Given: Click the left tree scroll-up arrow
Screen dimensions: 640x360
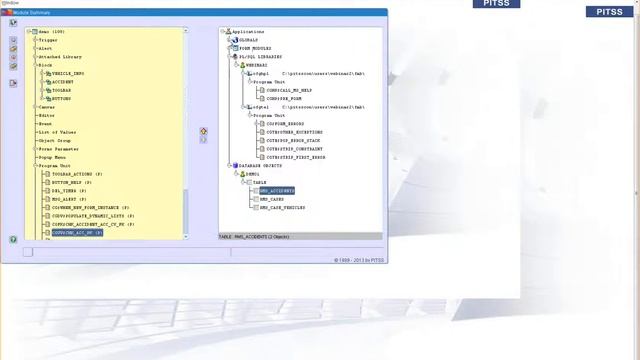Looking at the screenshot, I should point(186,30).
